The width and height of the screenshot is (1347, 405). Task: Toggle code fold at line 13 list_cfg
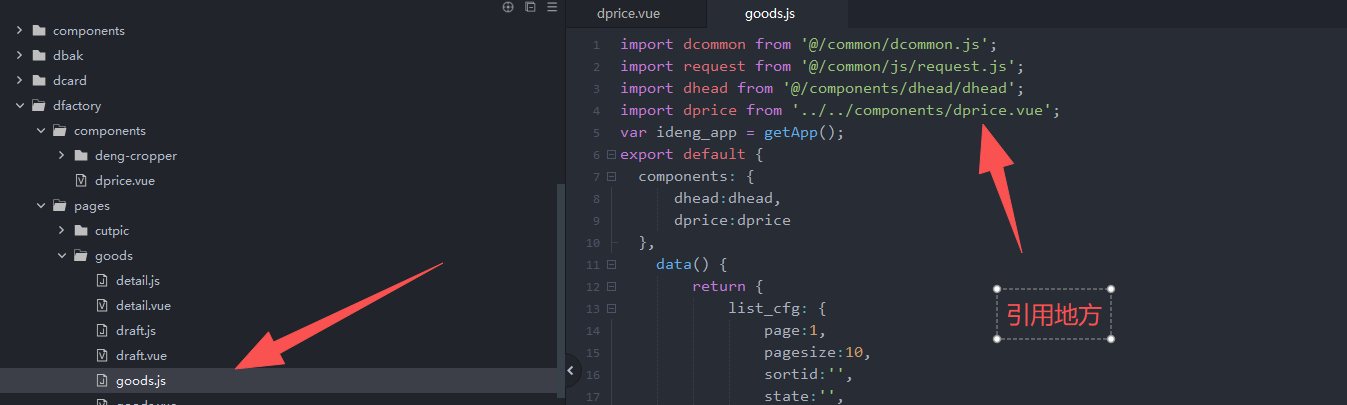click(x=610, y=309)
